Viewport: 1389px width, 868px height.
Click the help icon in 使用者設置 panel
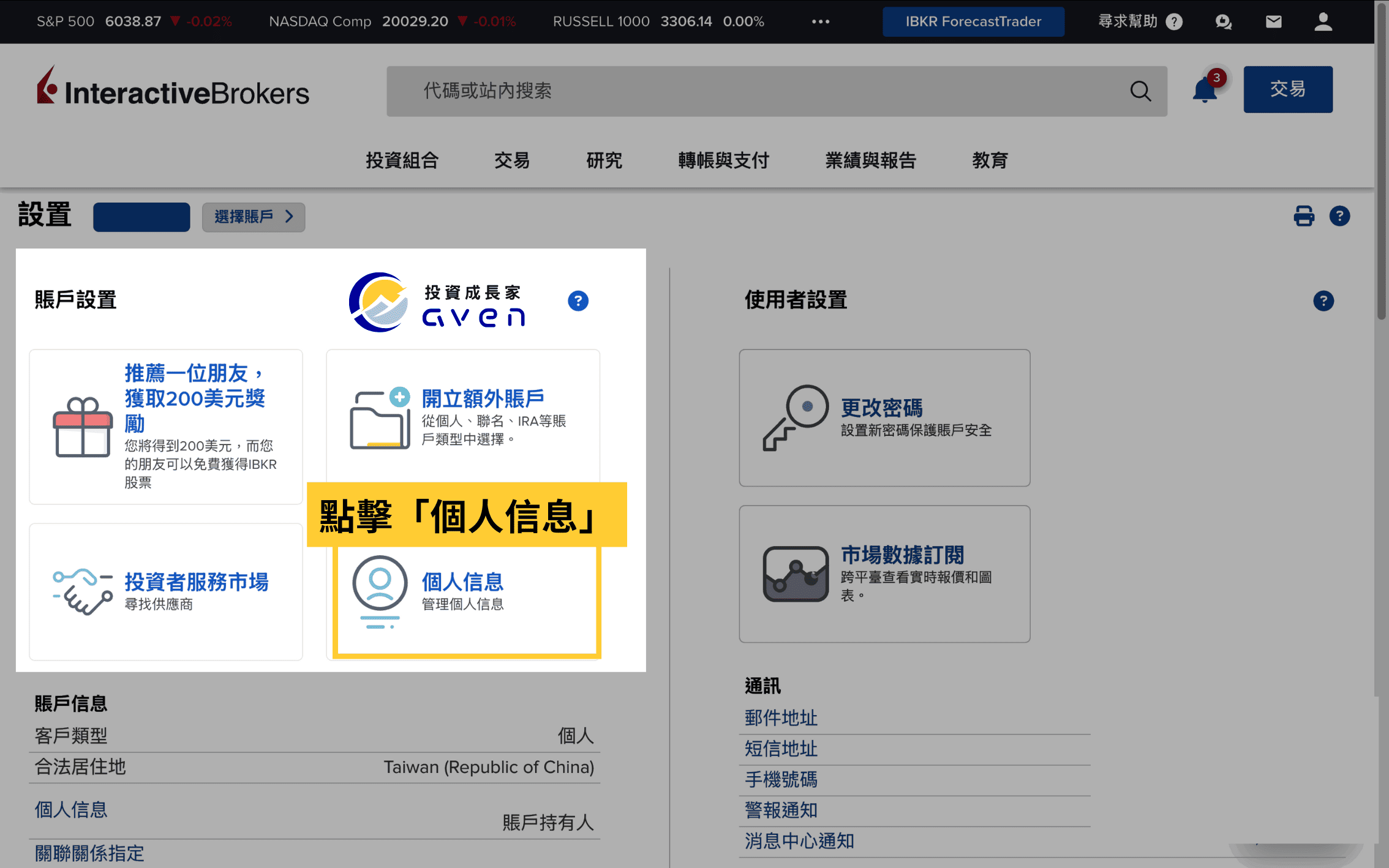(1323, 301)
